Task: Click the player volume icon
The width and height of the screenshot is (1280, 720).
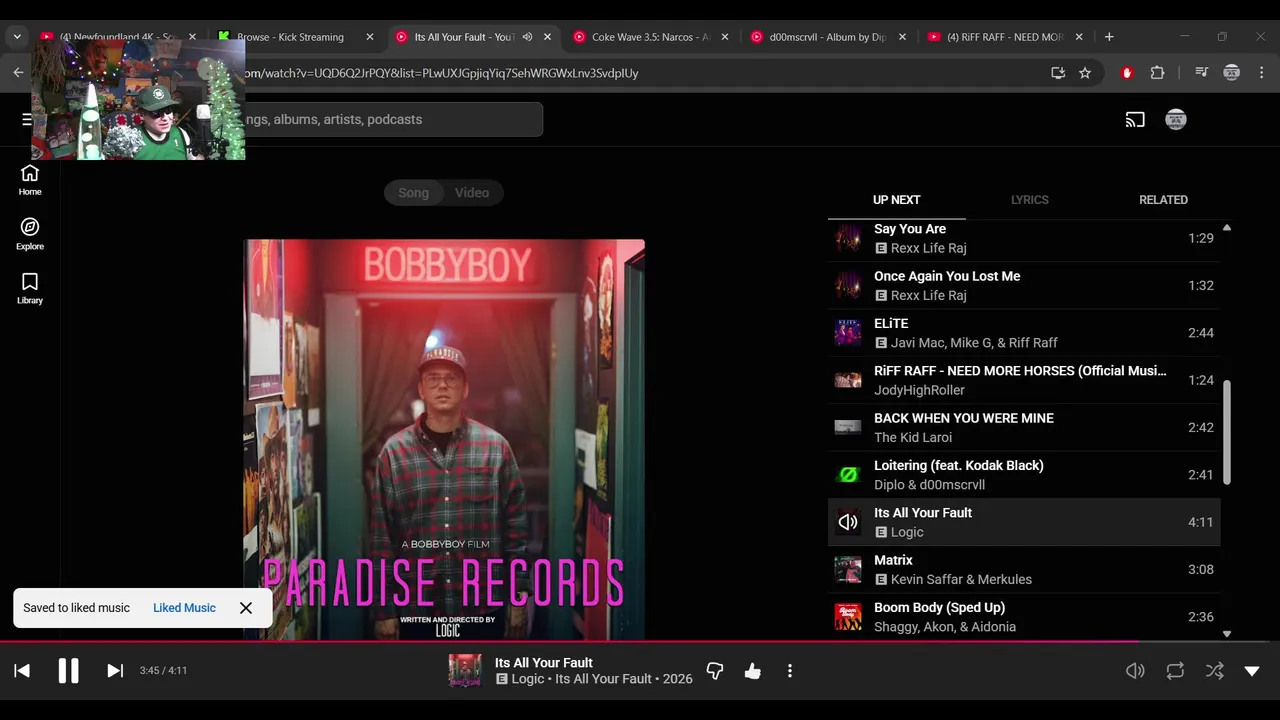Action: [1135, 671]
